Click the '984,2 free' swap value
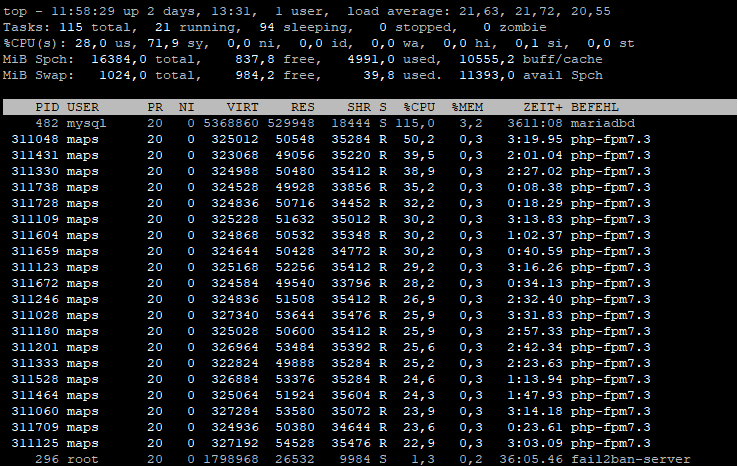The width and height of the screenshot is (738, 467). click(x=275, y=75)
